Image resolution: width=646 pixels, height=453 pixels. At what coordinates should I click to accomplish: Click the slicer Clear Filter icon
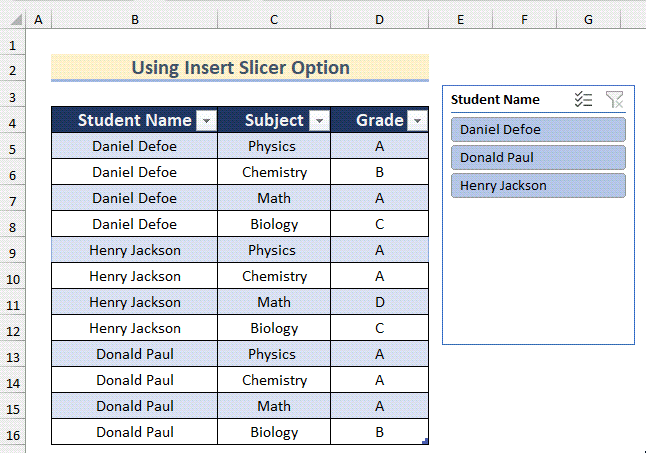click(x=614, y=99)
